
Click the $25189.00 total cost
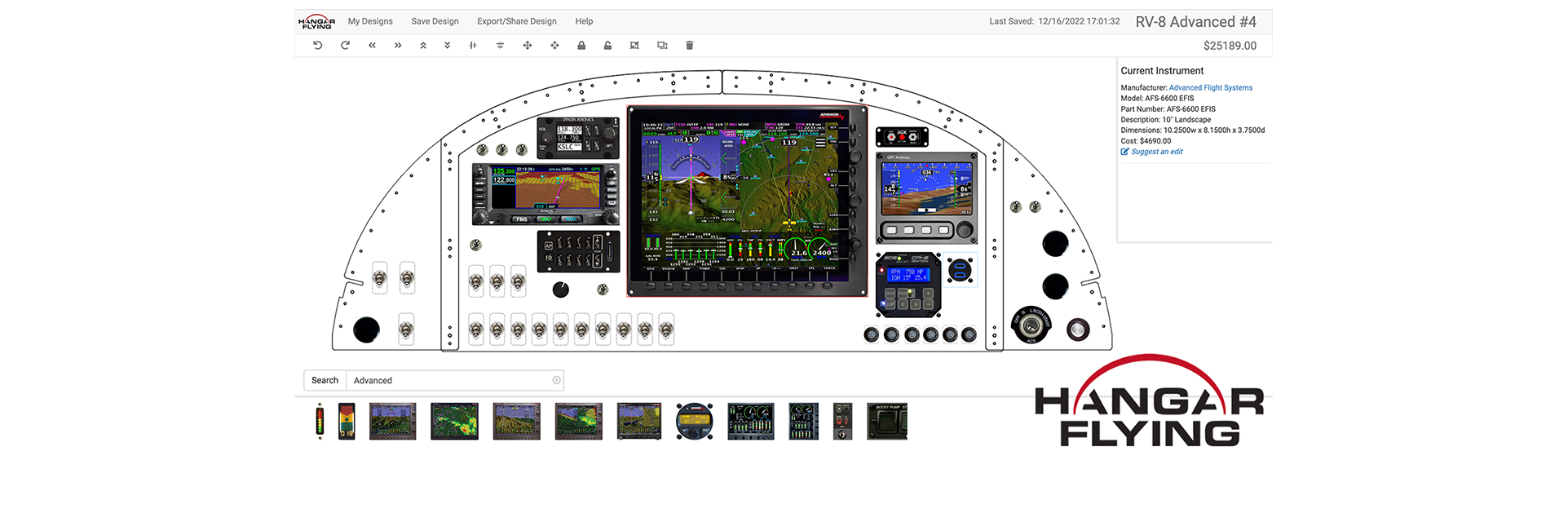1230,46
